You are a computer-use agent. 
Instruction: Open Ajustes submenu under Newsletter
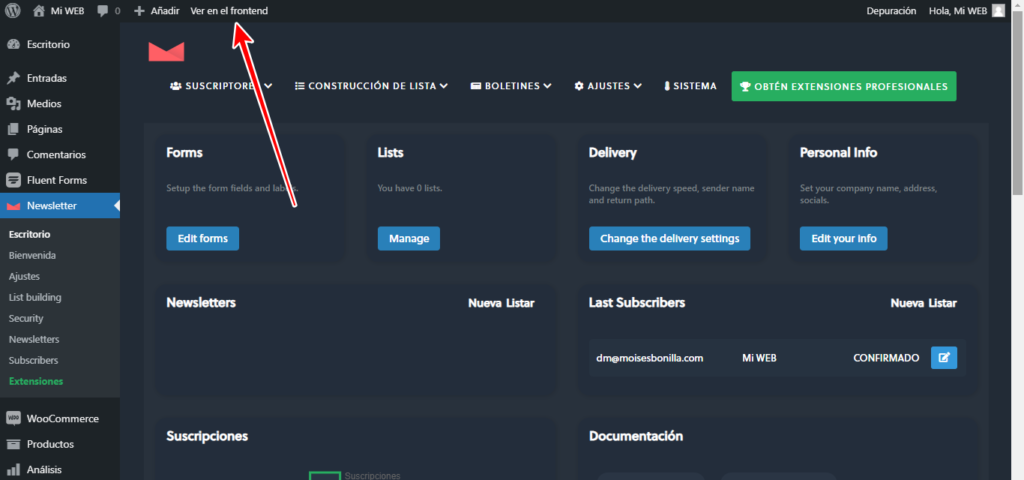(x=24, y=276)
